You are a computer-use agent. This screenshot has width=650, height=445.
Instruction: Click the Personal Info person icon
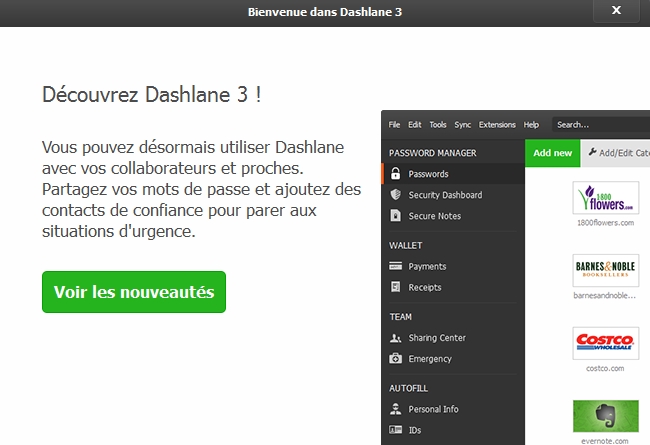[395, 409]
